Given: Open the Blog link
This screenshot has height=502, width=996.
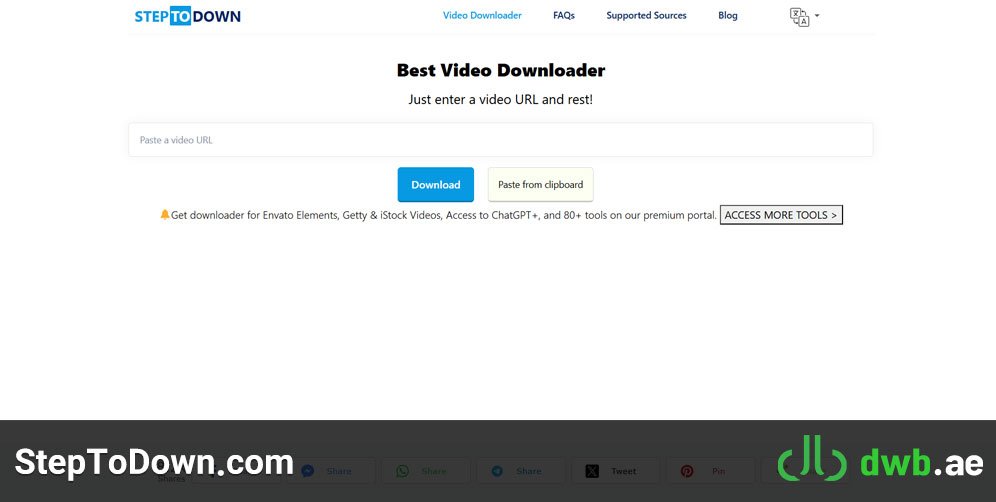Looking at the screenshot, I should click(728, 15).
